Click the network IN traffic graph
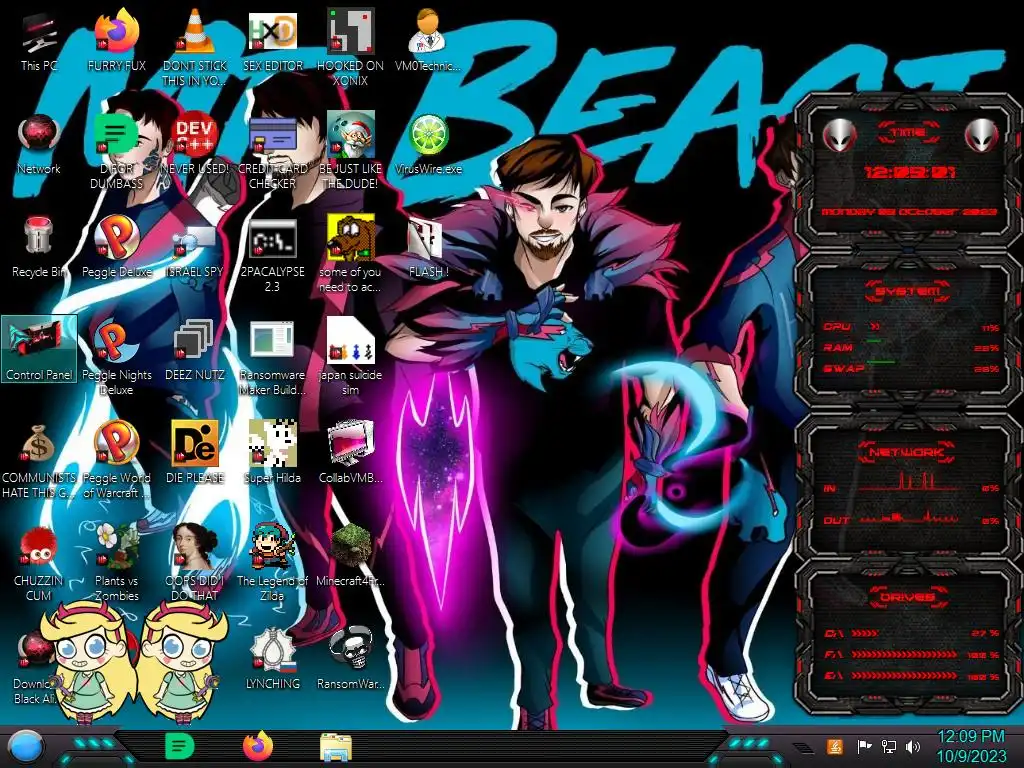 tap(909, 482)
